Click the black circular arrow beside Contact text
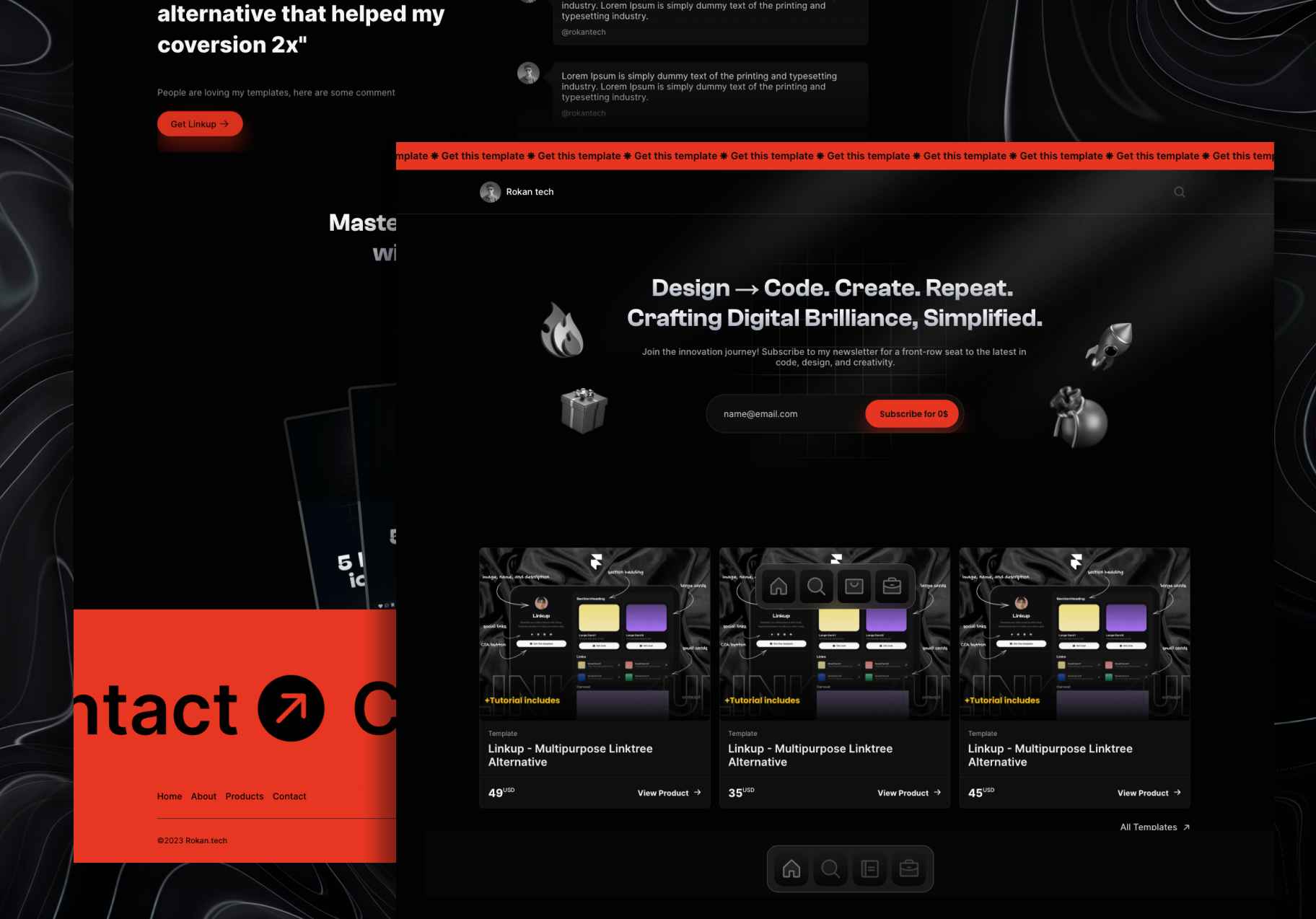The width and height of the screenshot is (1316, 919). coord(291,708)
